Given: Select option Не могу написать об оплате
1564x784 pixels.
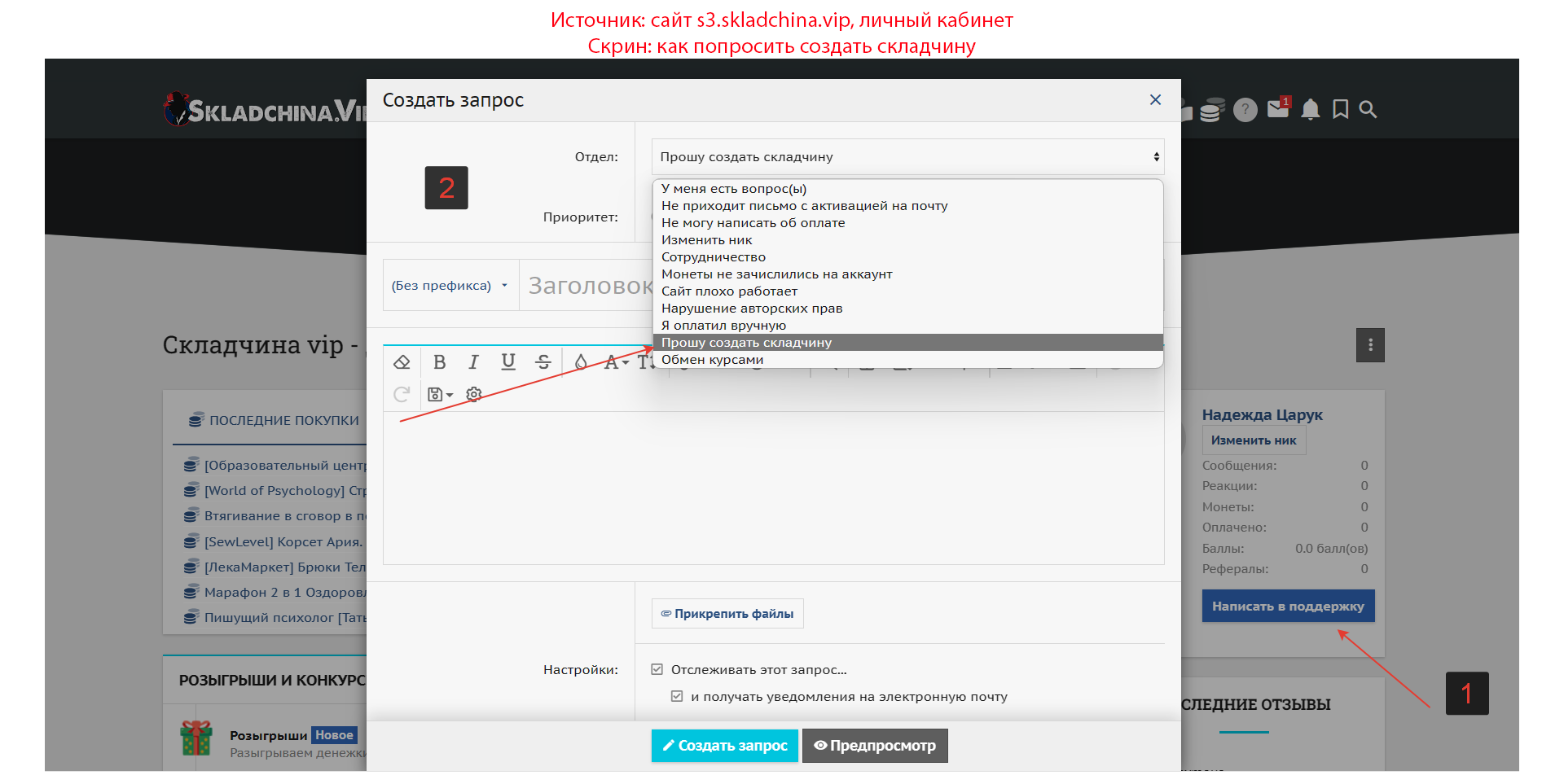Looking at the screenshot, I should (907, 222).
